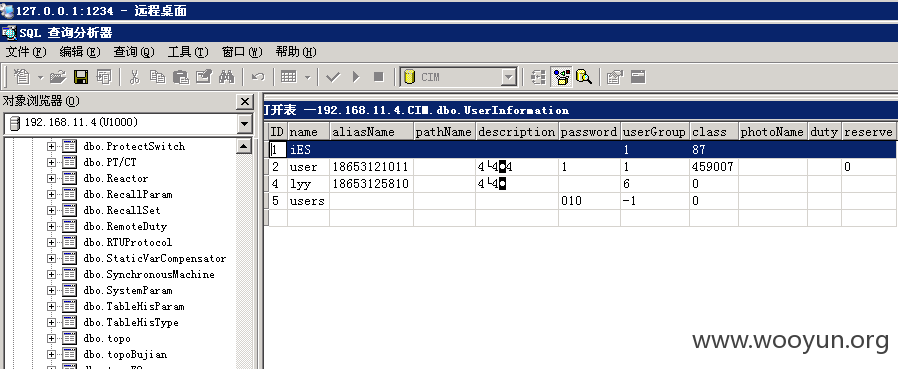This screenshot has width=898, height=369.
Task: Open the CIM database dropdown
Action: click(508, 77)
